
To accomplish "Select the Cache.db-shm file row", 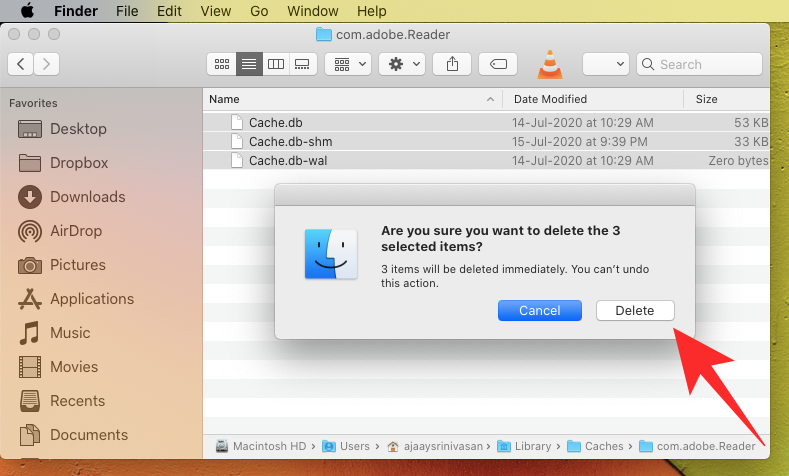I will click(290, 141).
